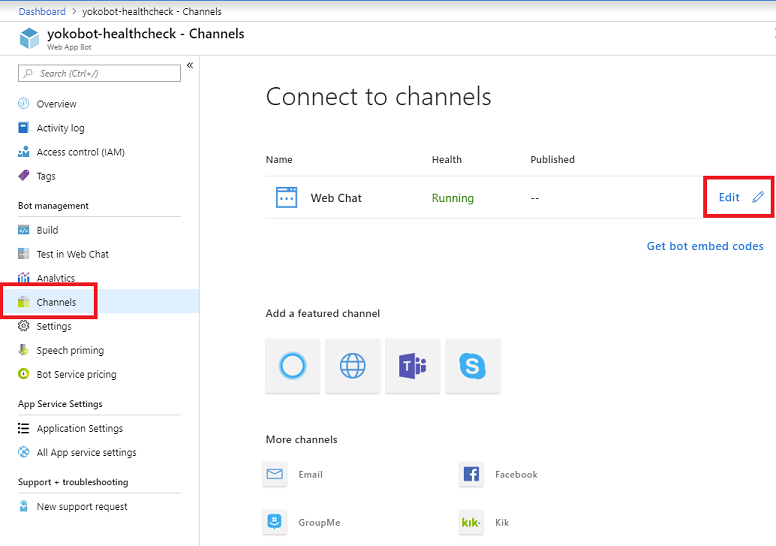Click the Published column header
The width and height of the screenshot is (776, 546).
(552, 159)
